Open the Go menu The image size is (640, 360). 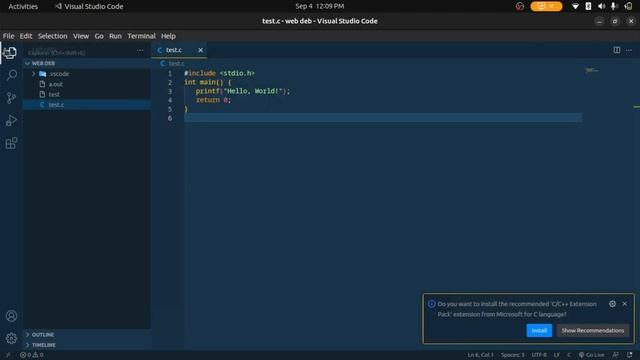click(x=99, y=36)
